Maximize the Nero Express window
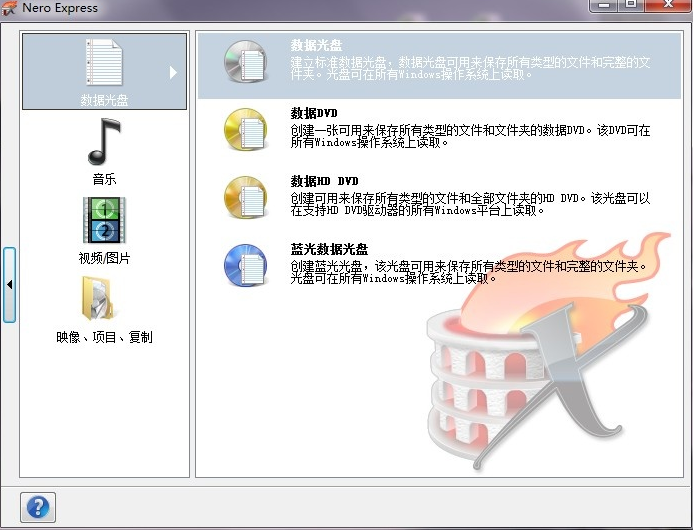The image size is (693, 530). click(631, 6)
